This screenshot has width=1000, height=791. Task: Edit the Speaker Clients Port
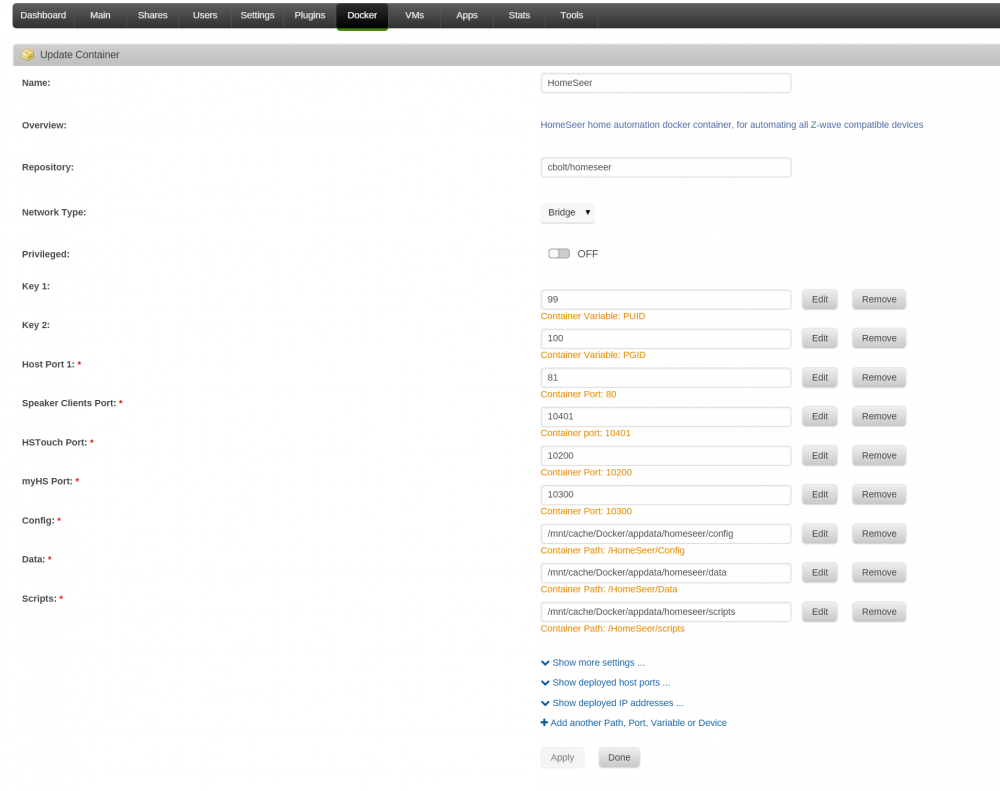(820, 417)
